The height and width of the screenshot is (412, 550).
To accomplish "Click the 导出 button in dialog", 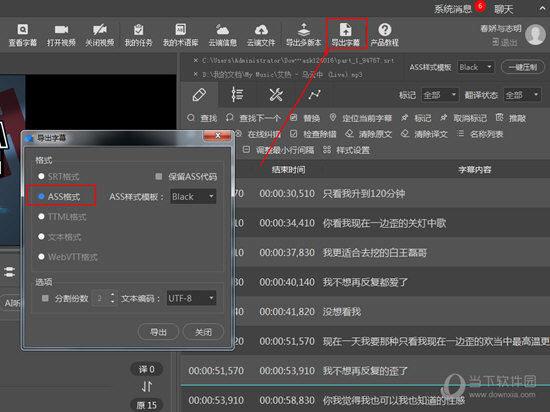I will click(158, 332).
